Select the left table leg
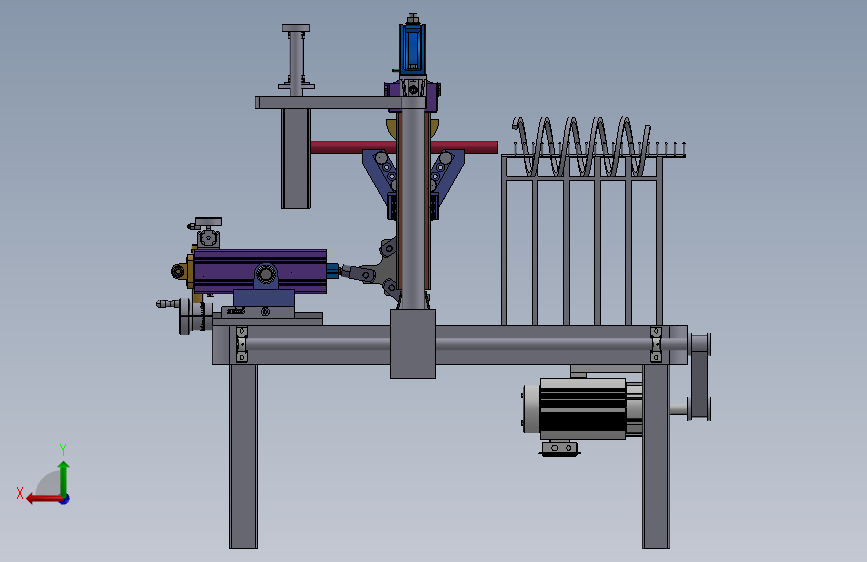This screenshot has height=562, width=867. pos(243,456)
